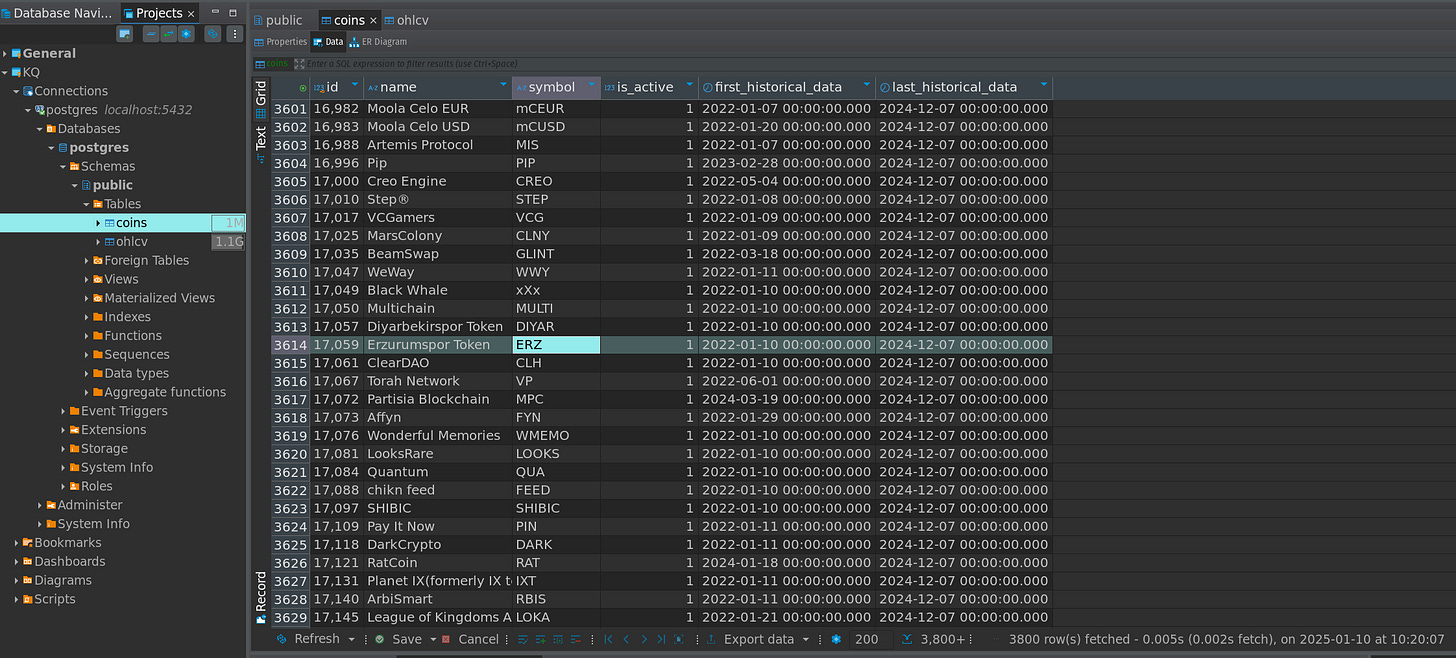This screenshot has height=658, width=1456.
Task: Click the Record panel toggle icon
Action: [261, 598]
